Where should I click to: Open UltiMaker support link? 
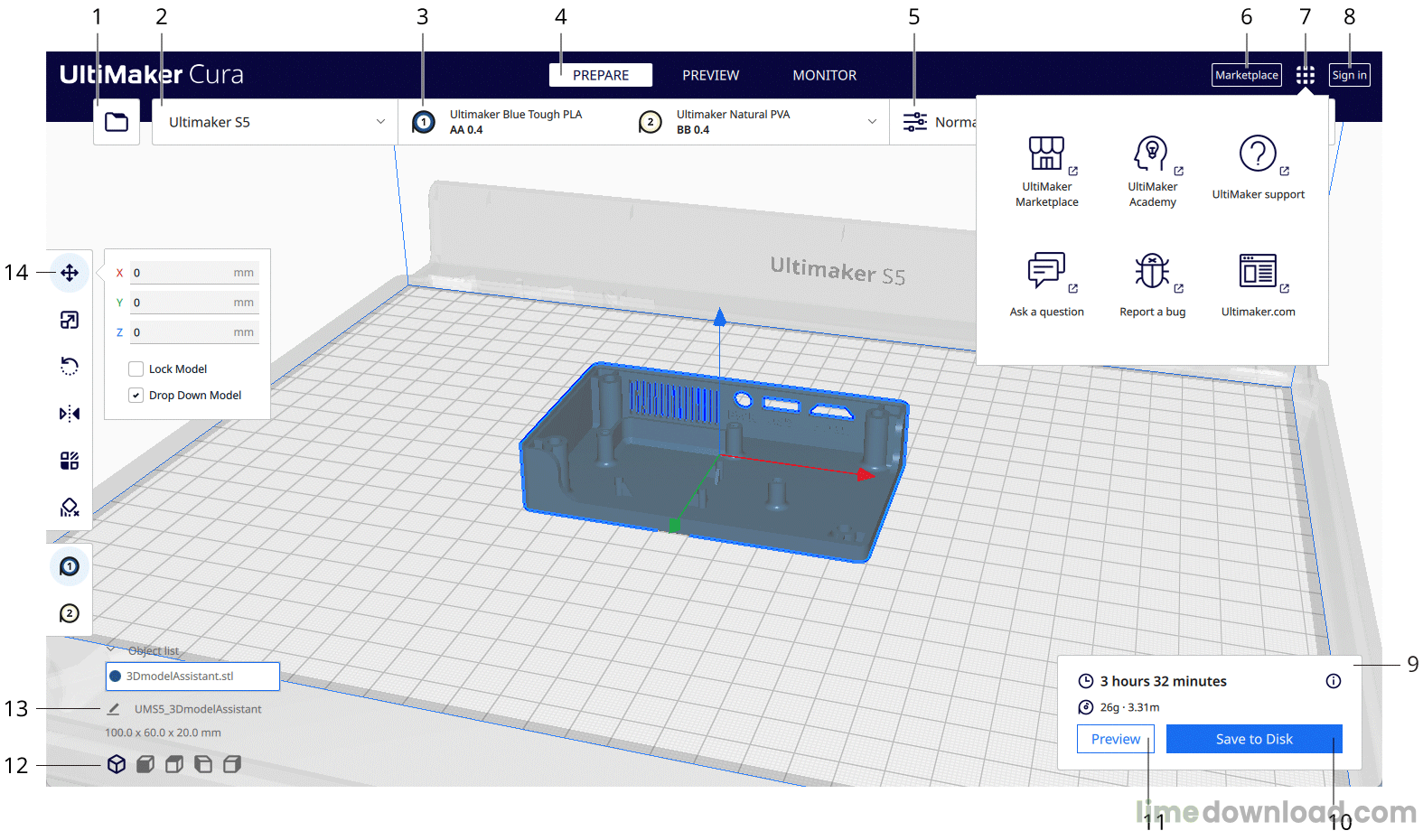(1258, 168)
